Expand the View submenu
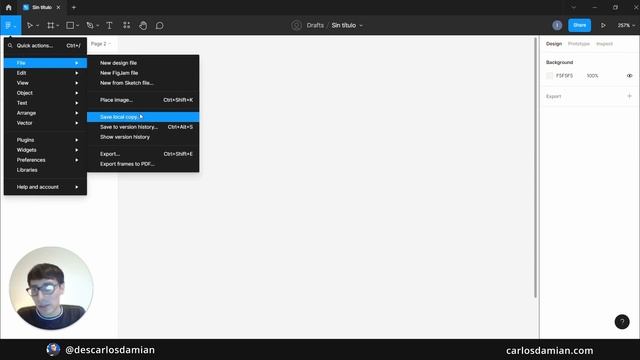The image size is (640, 360). 45,83
